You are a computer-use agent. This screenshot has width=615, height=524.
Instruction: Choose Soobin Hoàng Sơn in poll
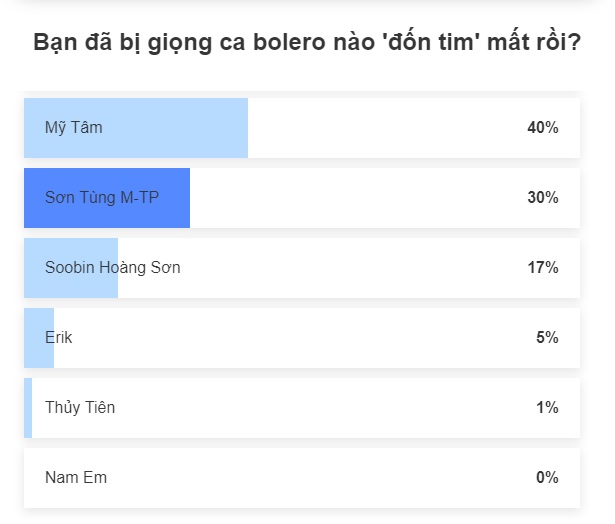(113, 268)
